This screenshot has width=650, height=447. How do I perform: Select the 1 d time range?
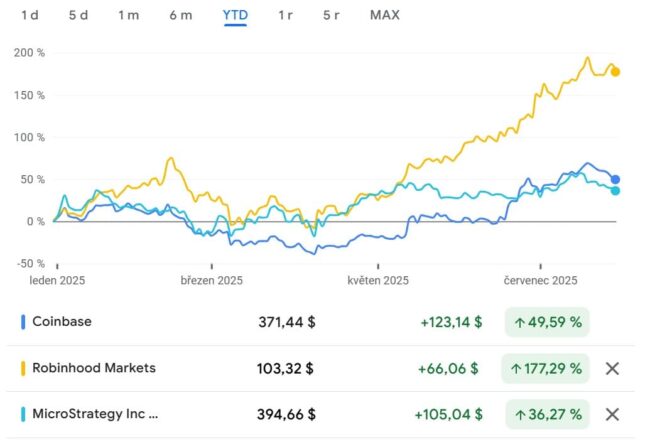tap(30, 15)
